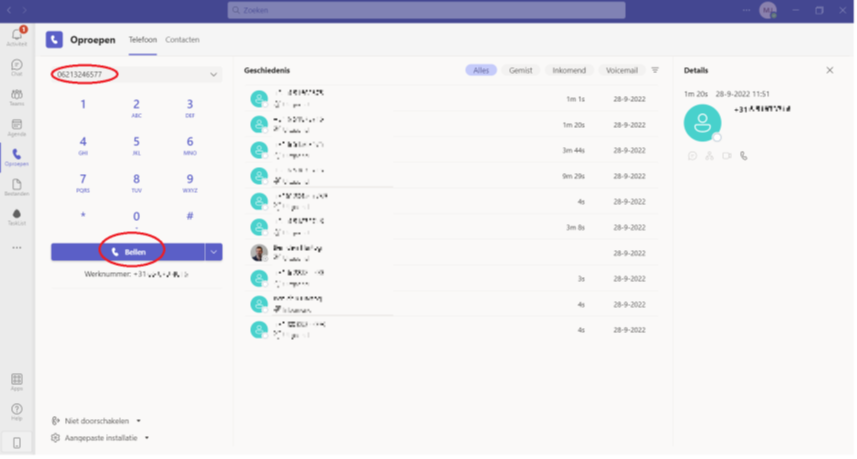This screenshot has width=857, height=459.
Task: Open the Apps icon in sidebar
Action: [16, 381]
